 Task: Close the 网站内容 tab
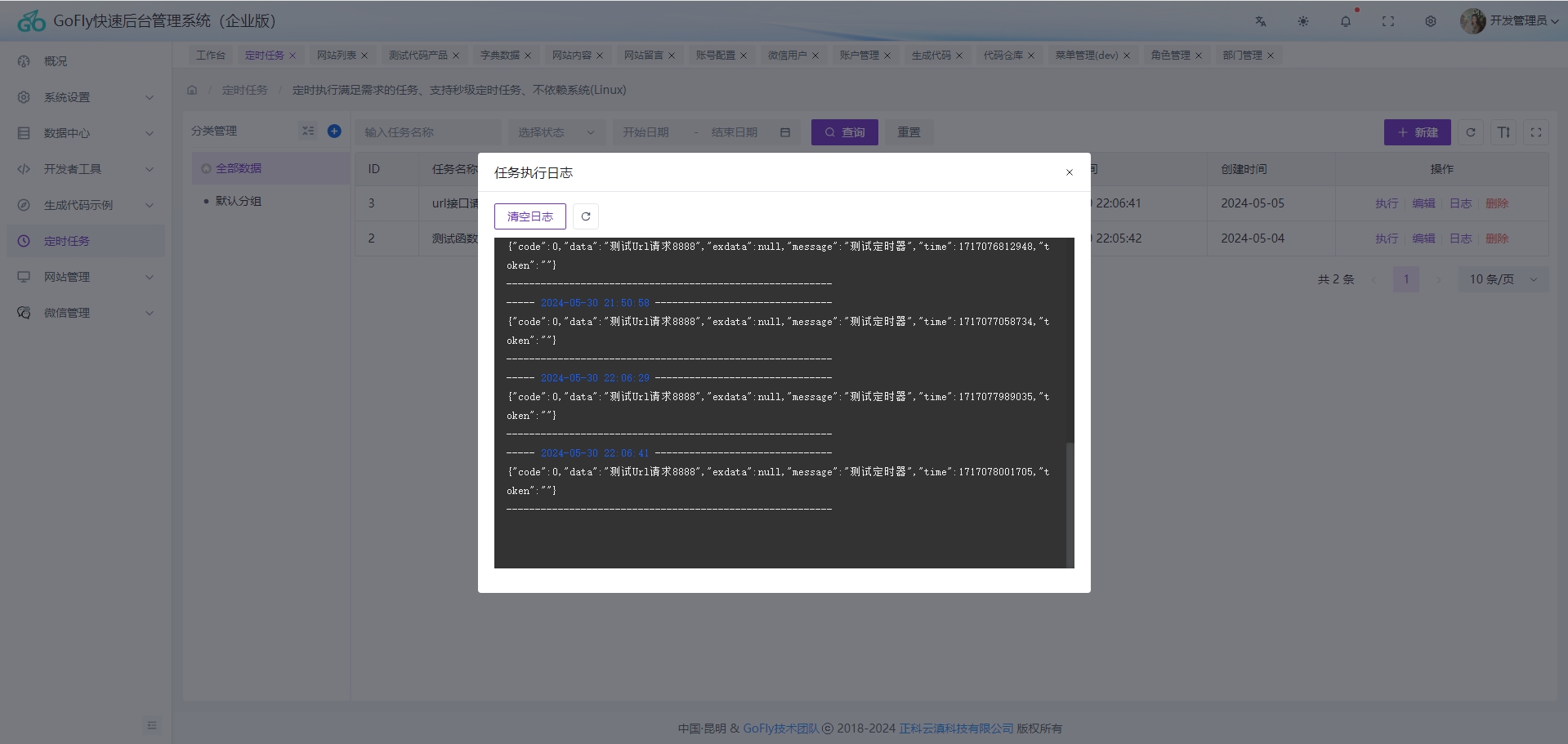coord(600,56)
